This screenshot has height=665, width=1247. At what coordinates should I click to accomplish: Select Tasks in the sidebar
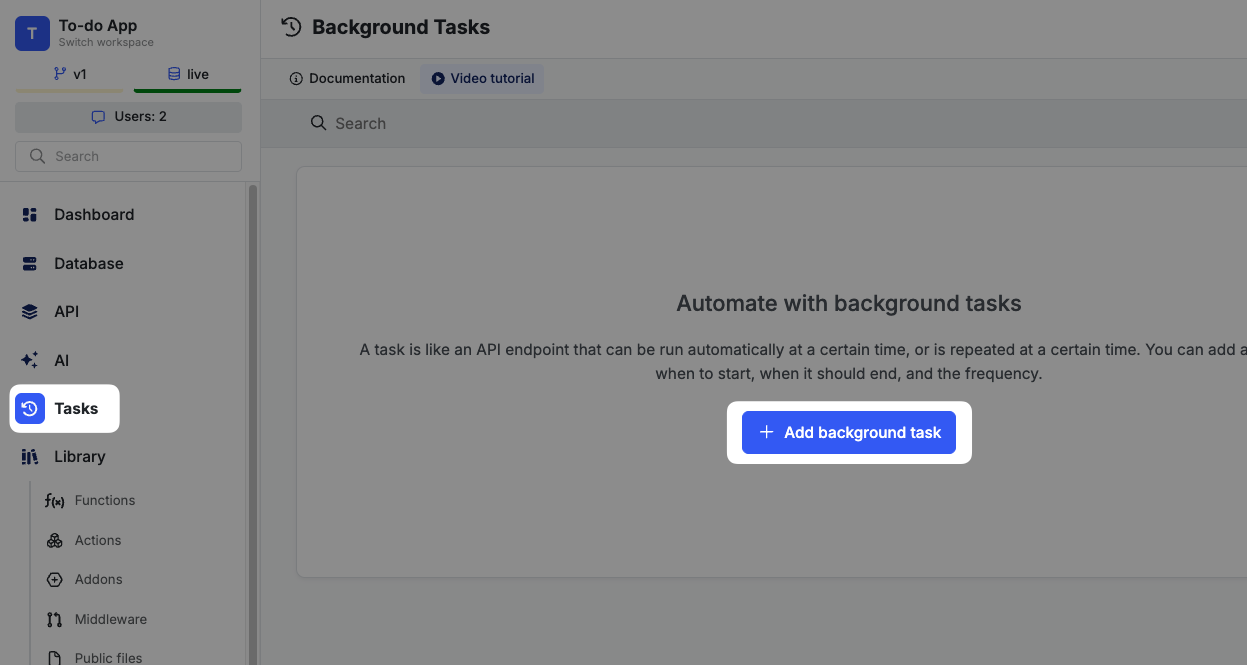click(76, 409)
